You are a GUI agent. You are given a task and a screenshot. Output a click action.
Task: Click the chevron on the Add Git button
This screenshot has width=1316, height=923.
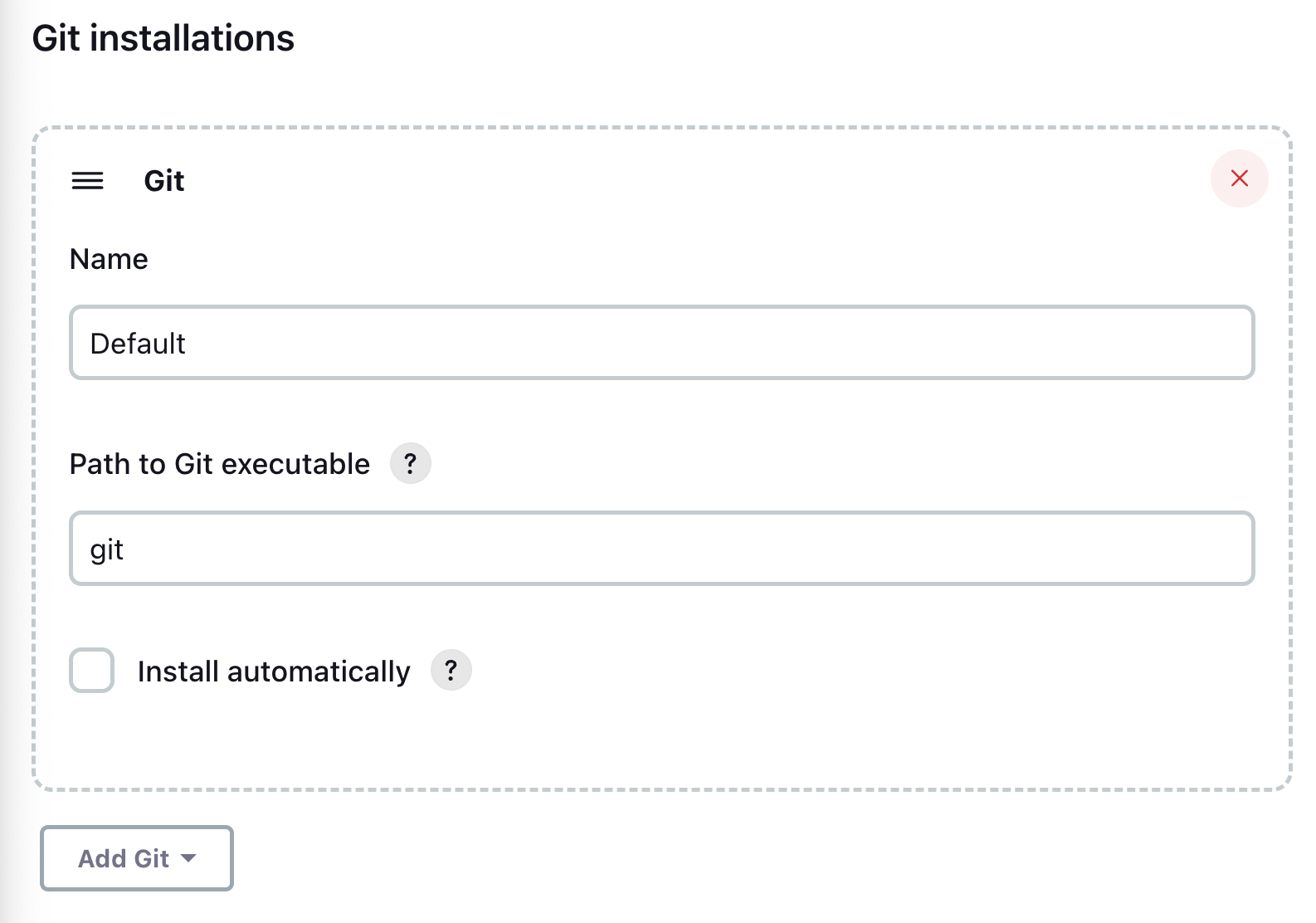point(193,858)
